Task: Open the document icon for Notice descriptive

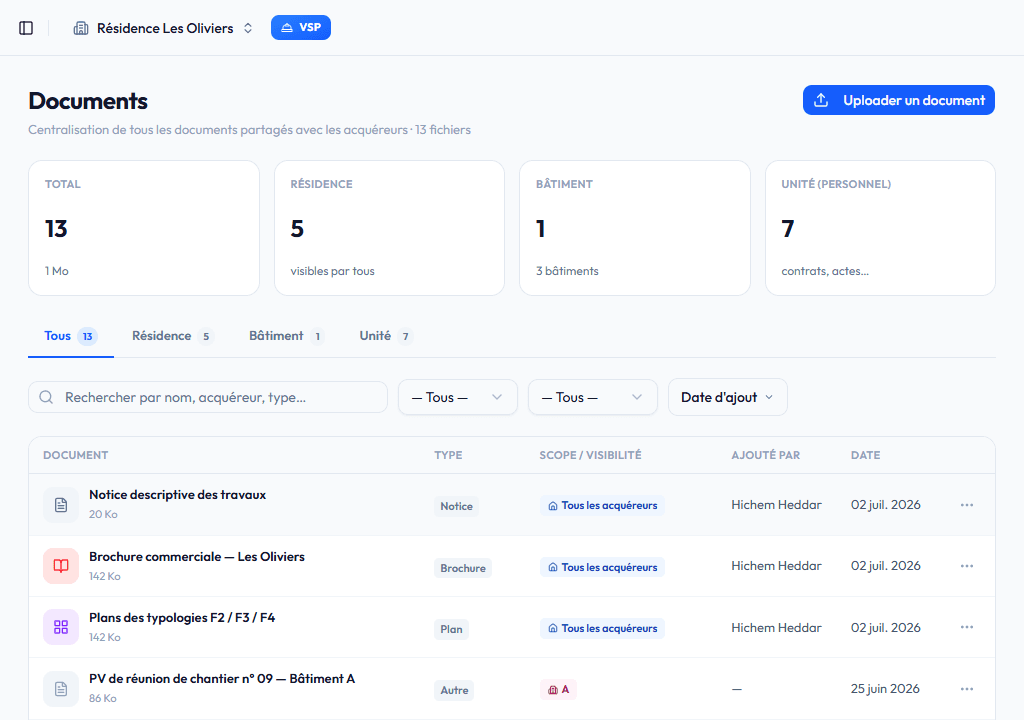Action: point(61,505)
